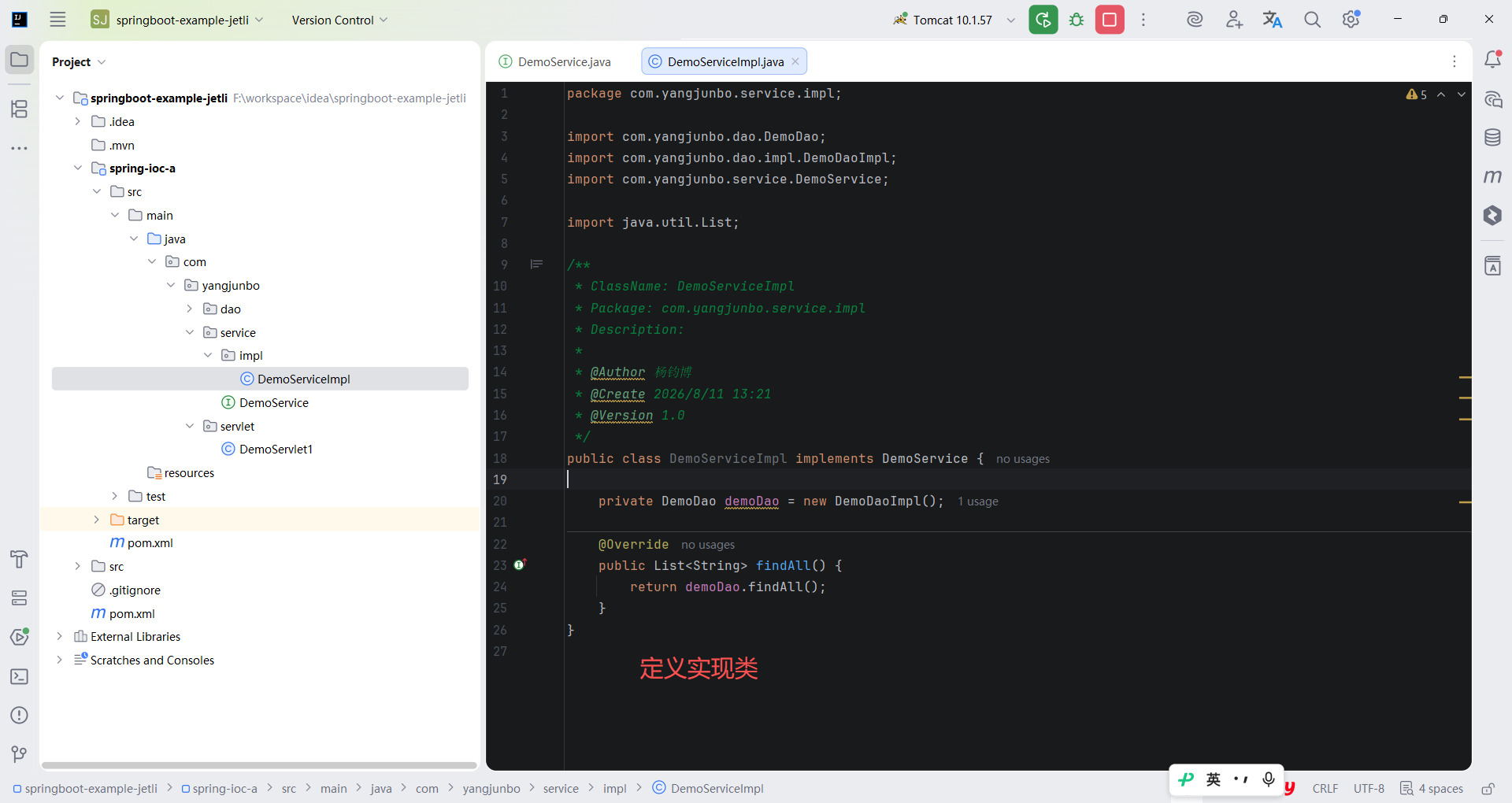This screenshot has height=803, width=1512.
Task: Open the hexagon plugin tool window on the right sidebar
Action: tap(1492, 216)
